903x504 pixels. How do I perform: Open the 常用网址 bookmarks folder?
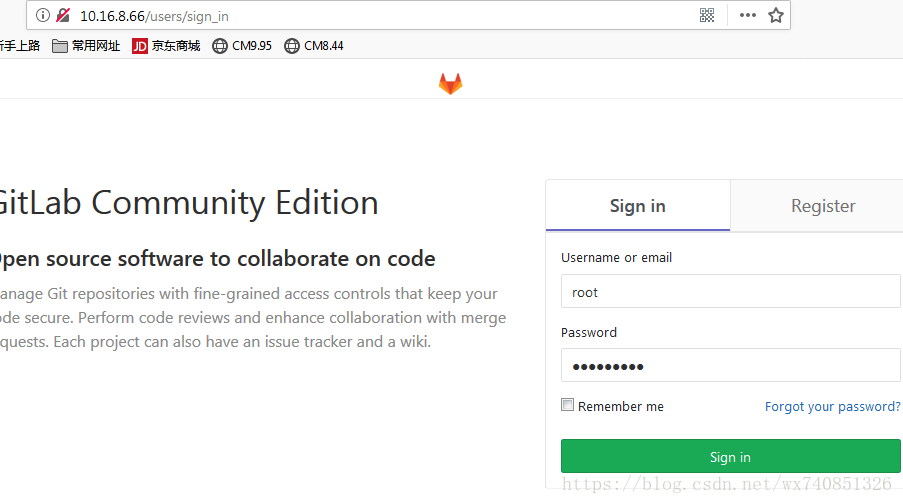tap(86, 46)
